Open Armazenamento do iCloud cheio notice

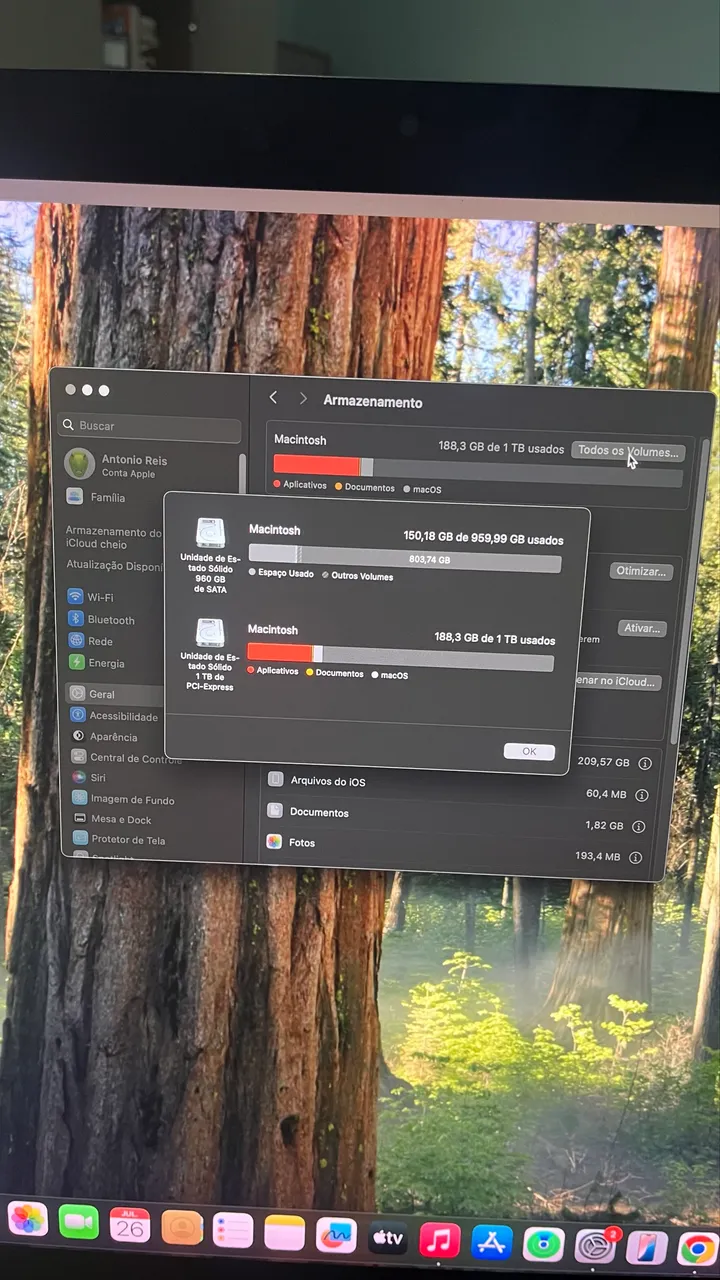(x=113, y=538)
